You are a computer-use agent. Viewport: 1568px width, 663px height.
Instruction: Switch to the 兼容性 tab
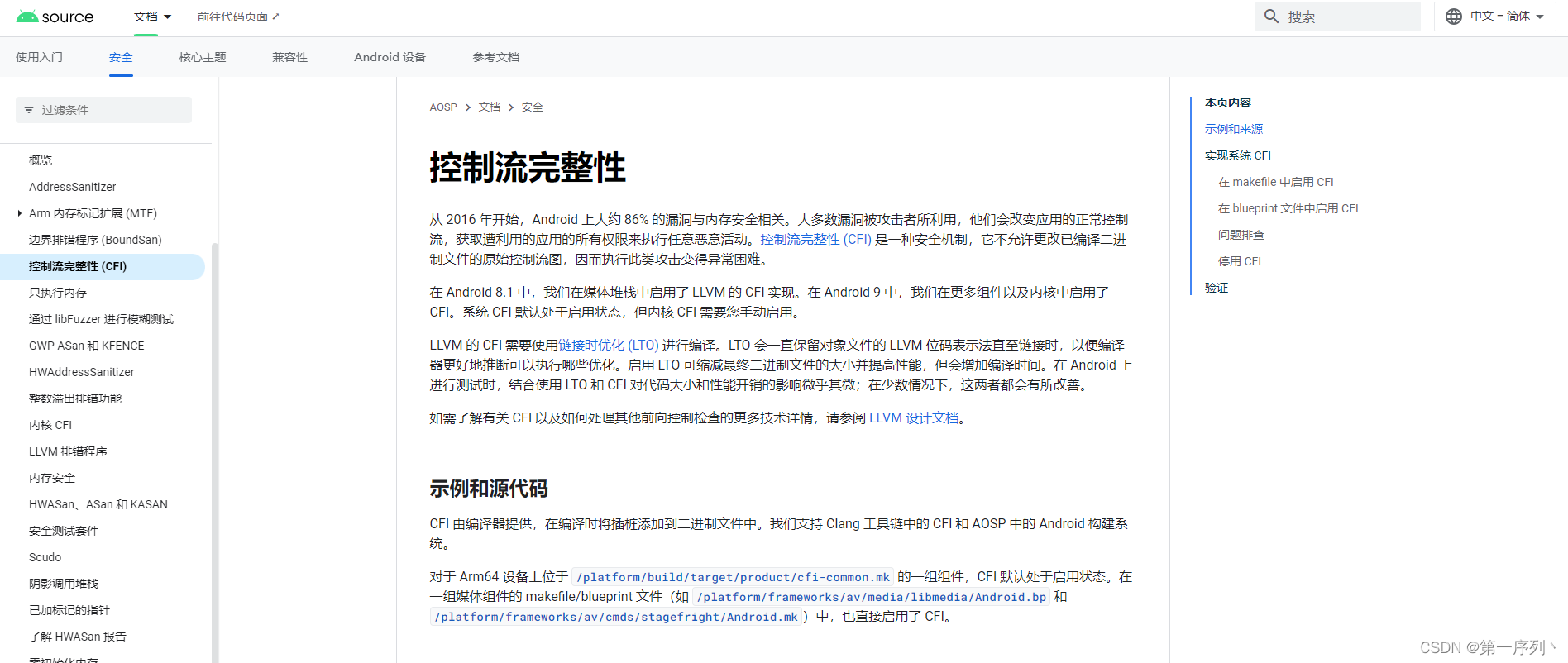pos(290,57)
